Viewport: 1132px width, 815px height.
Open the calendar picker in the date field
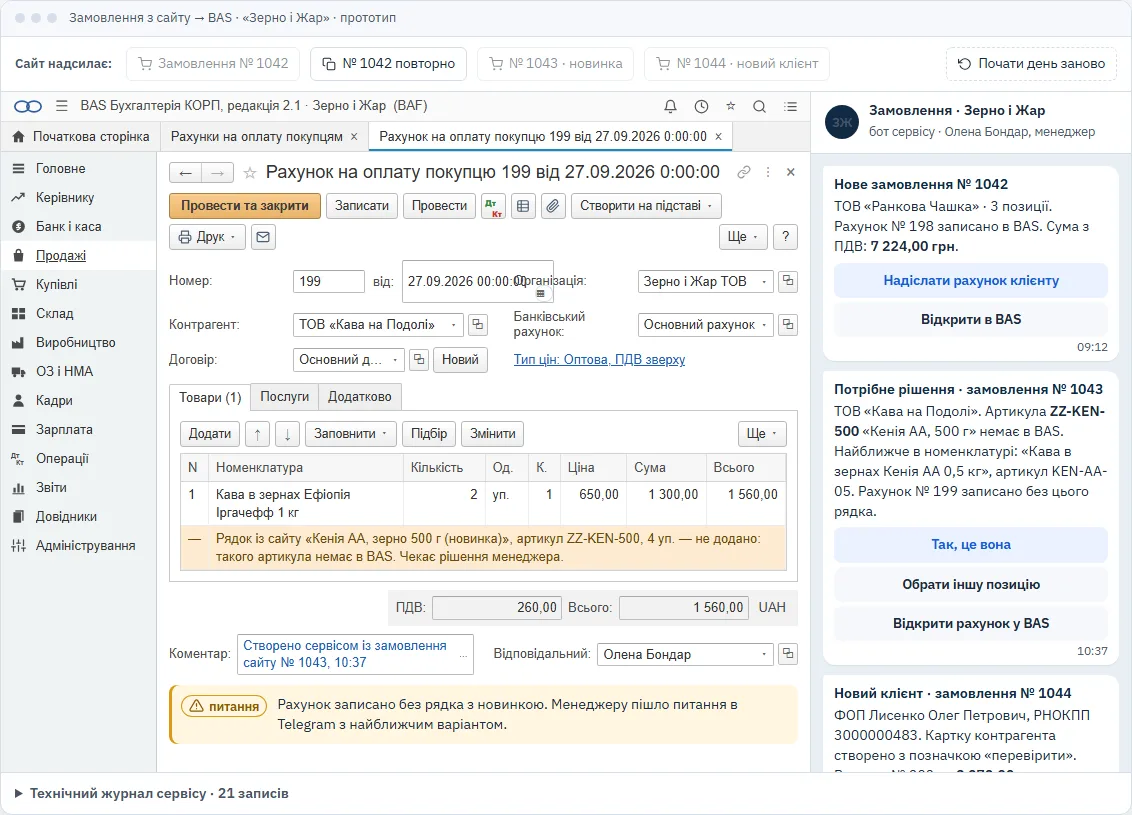click(x=540, y=294)
